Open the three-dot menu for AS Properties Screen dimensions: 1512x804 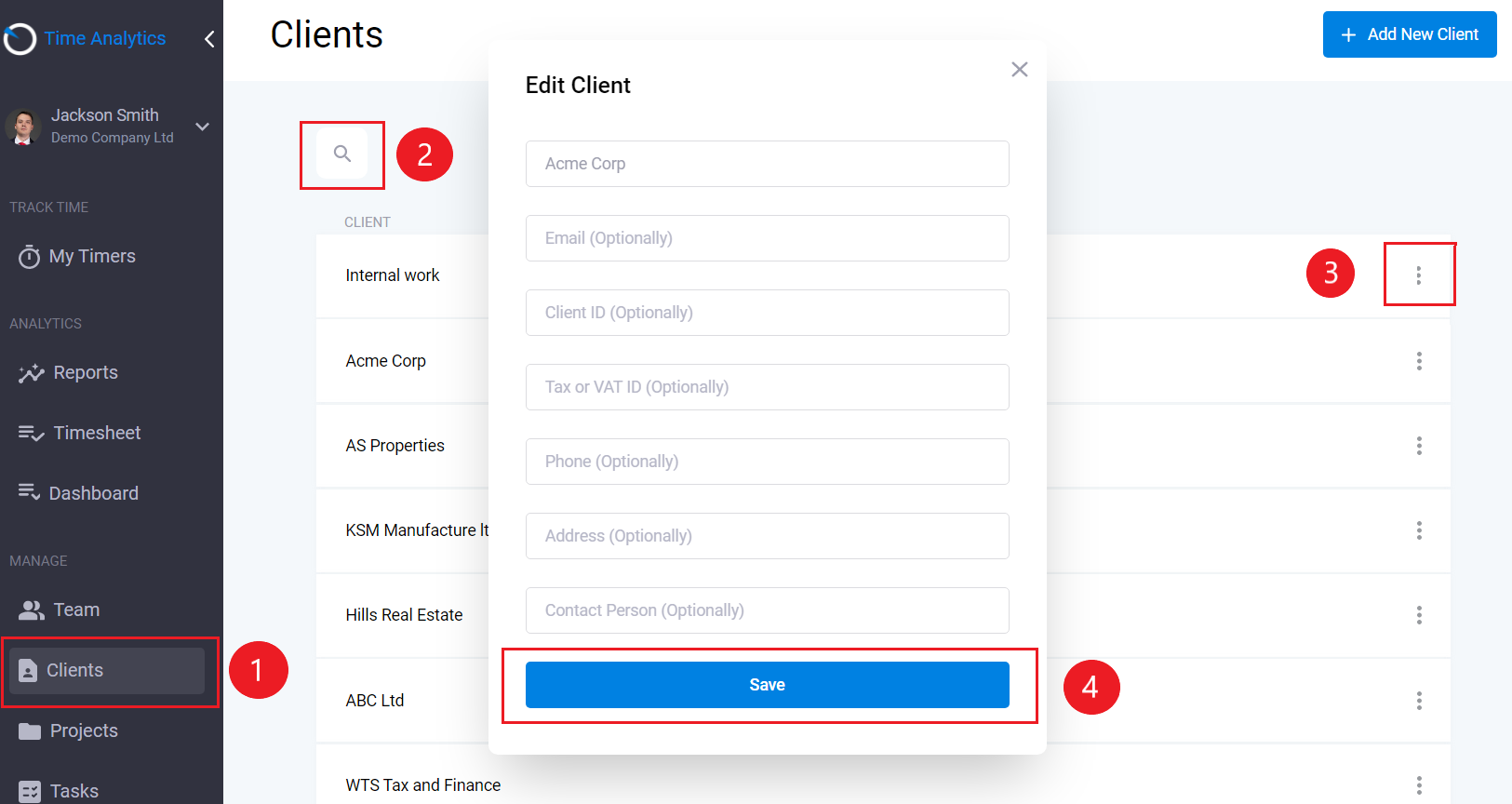(1419, 446)
